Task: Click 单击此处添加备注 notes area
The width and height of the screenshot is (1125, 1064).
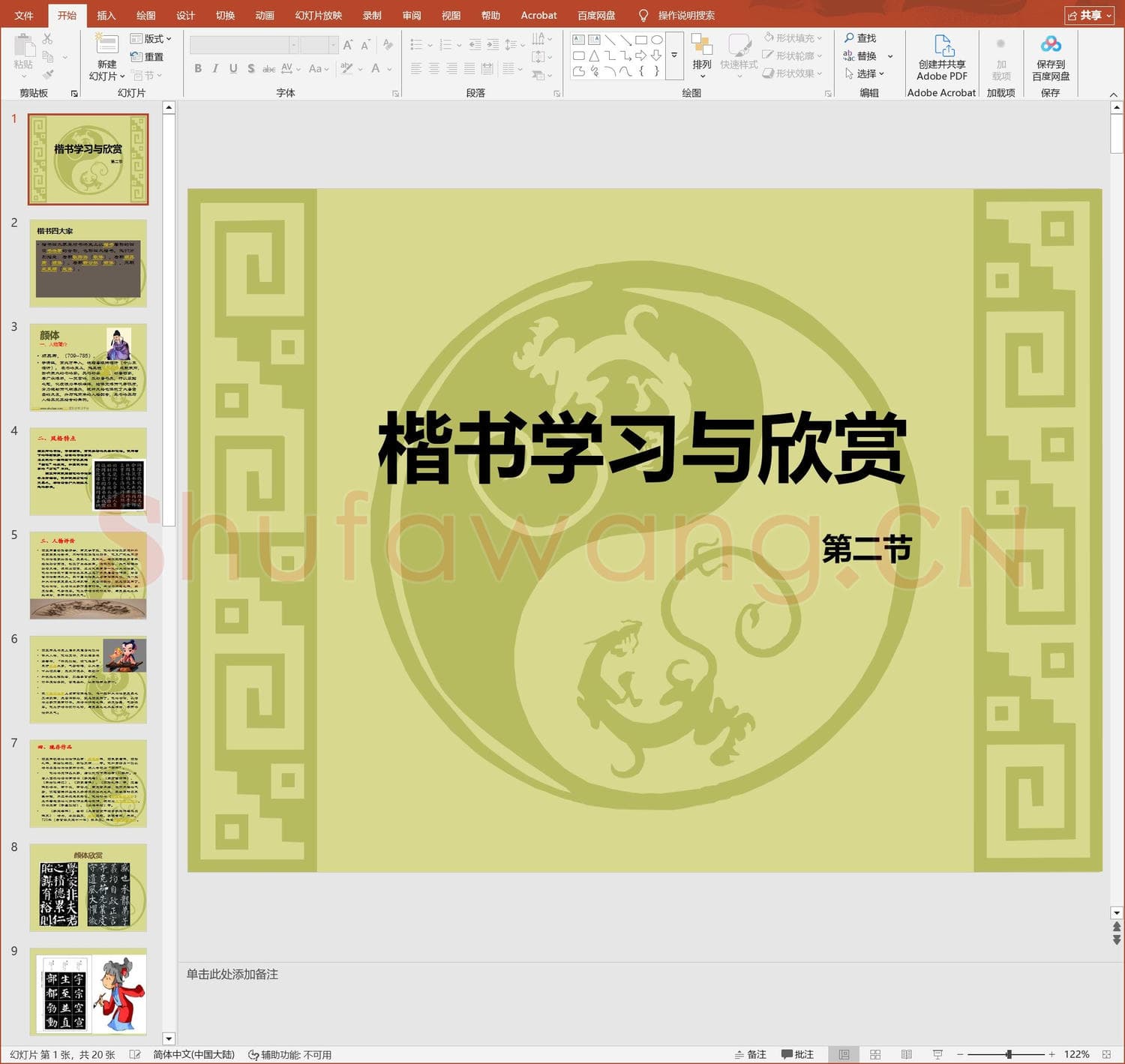Action: [232, 974]
